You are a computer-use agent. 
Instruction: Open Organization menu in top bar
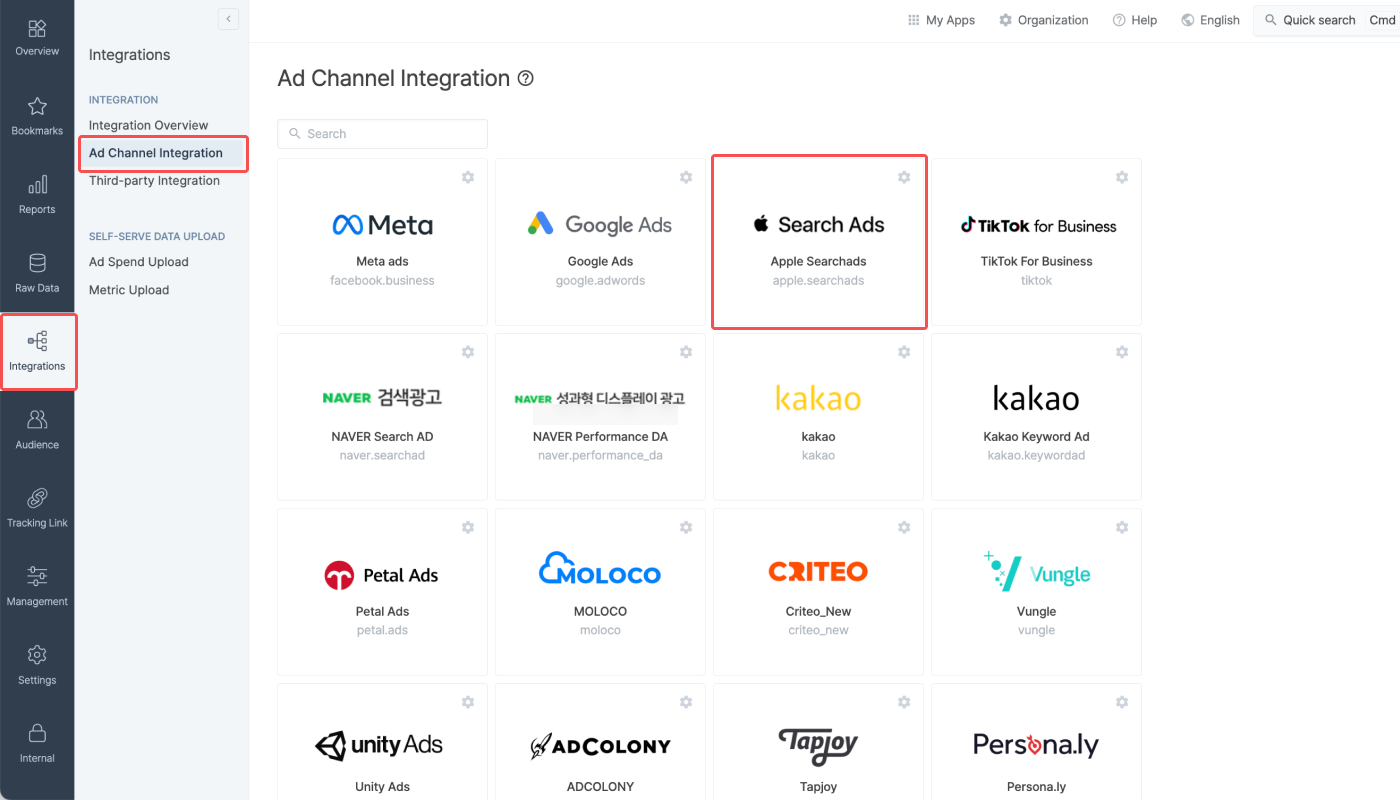click(1044, 20)
